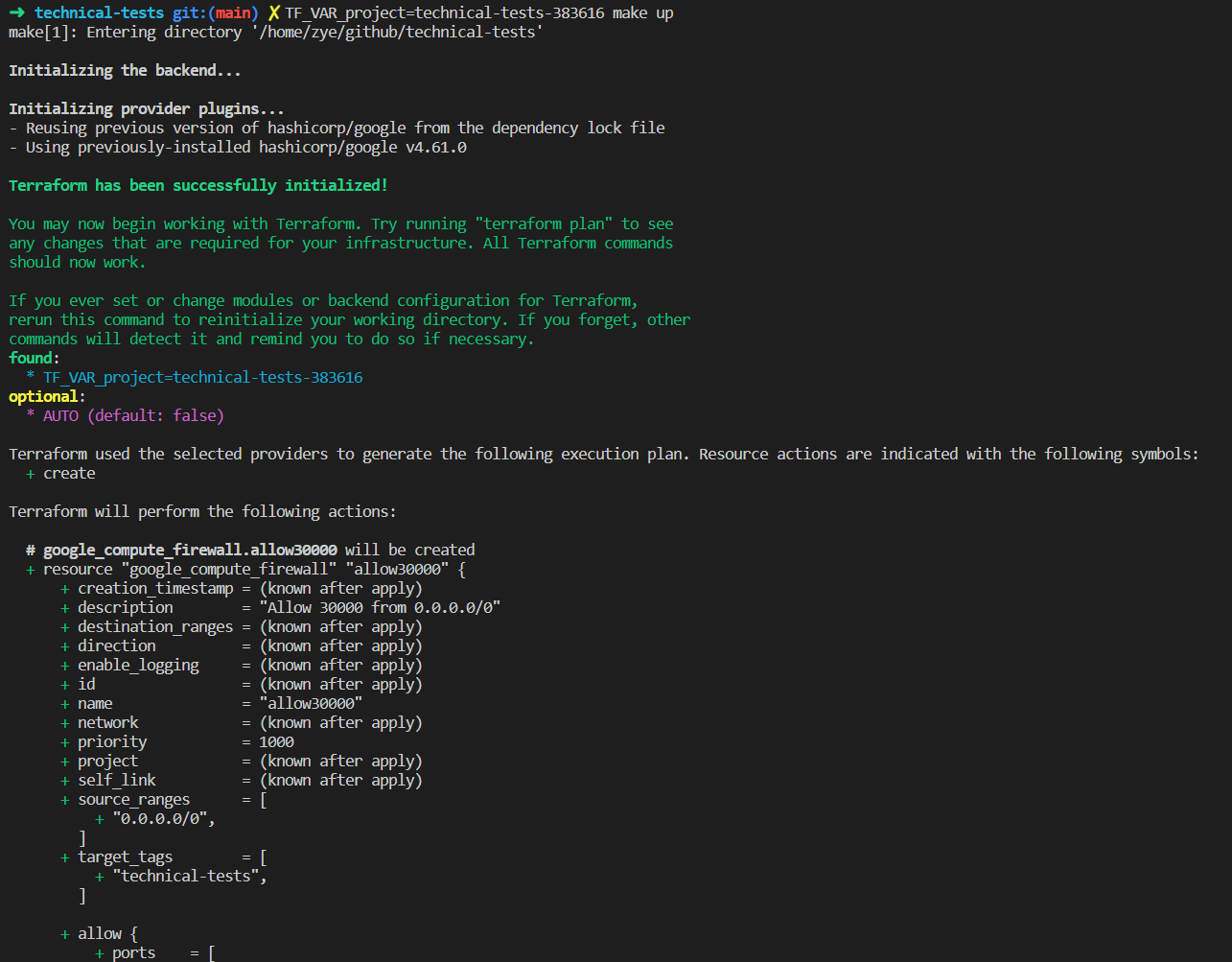
Task: Select "Initializing the backend..." line
Action: click(125, 70)
